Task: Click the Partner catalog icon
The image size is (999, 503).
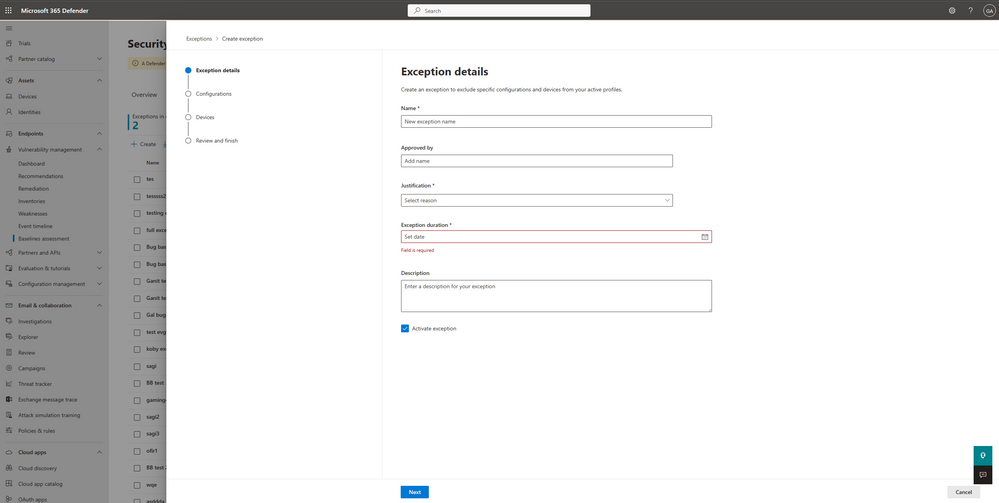Action: pyautogui.click(x=9, y=59)
